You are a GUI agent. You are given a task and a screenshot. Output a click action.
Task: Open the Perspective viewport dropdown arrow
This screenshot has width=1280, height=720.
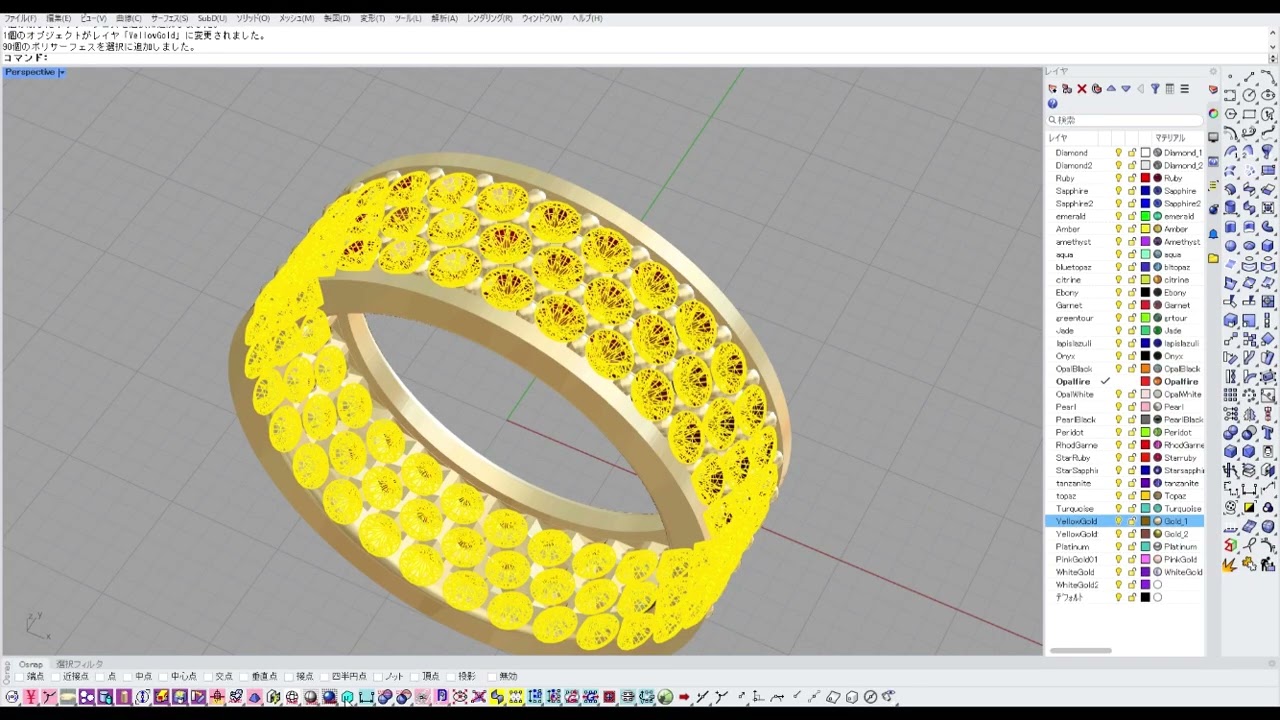[x=61, y=73]
